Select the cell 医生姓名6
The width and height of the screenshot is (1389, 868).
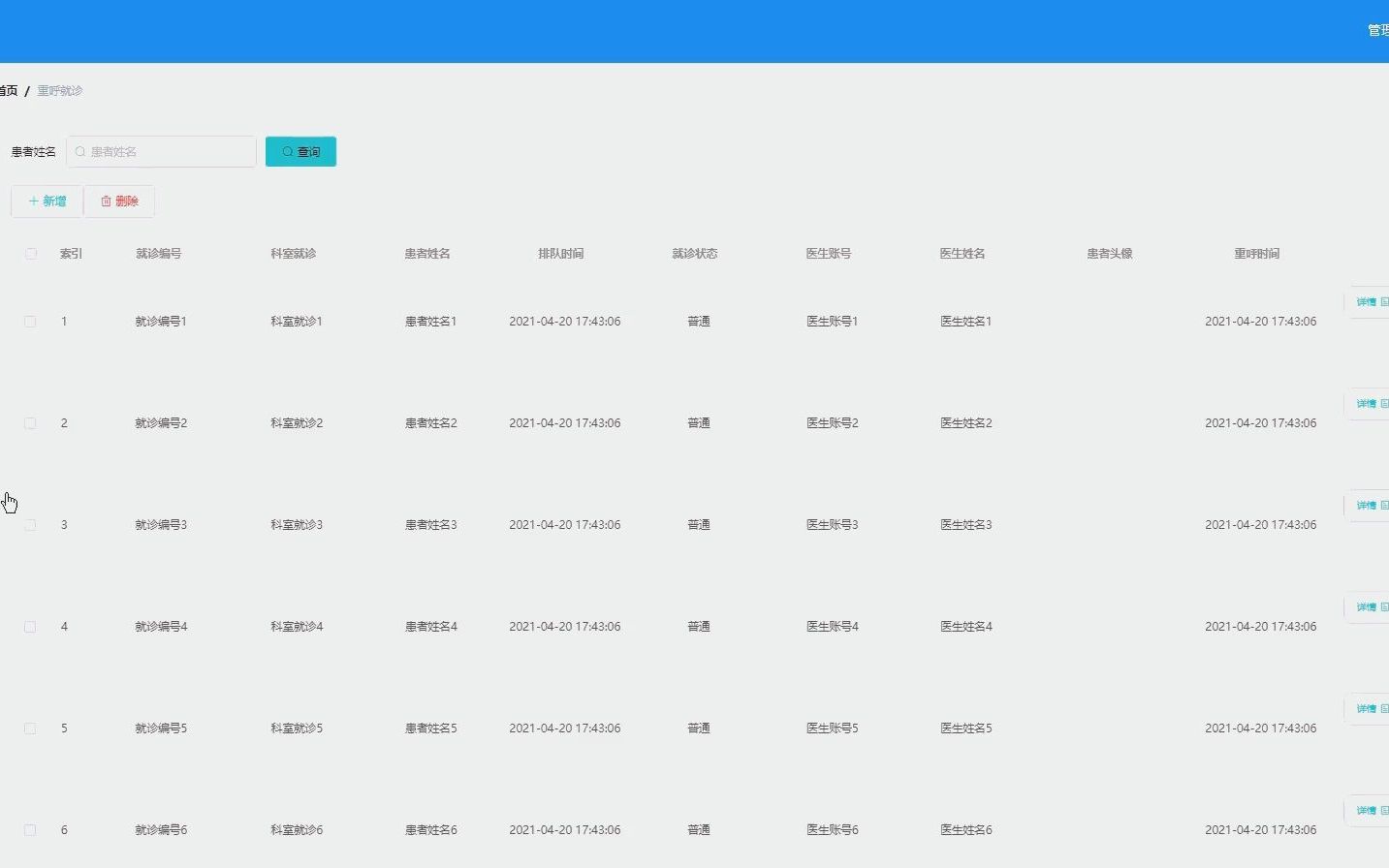pyautogui.click(x=965, y=830)
